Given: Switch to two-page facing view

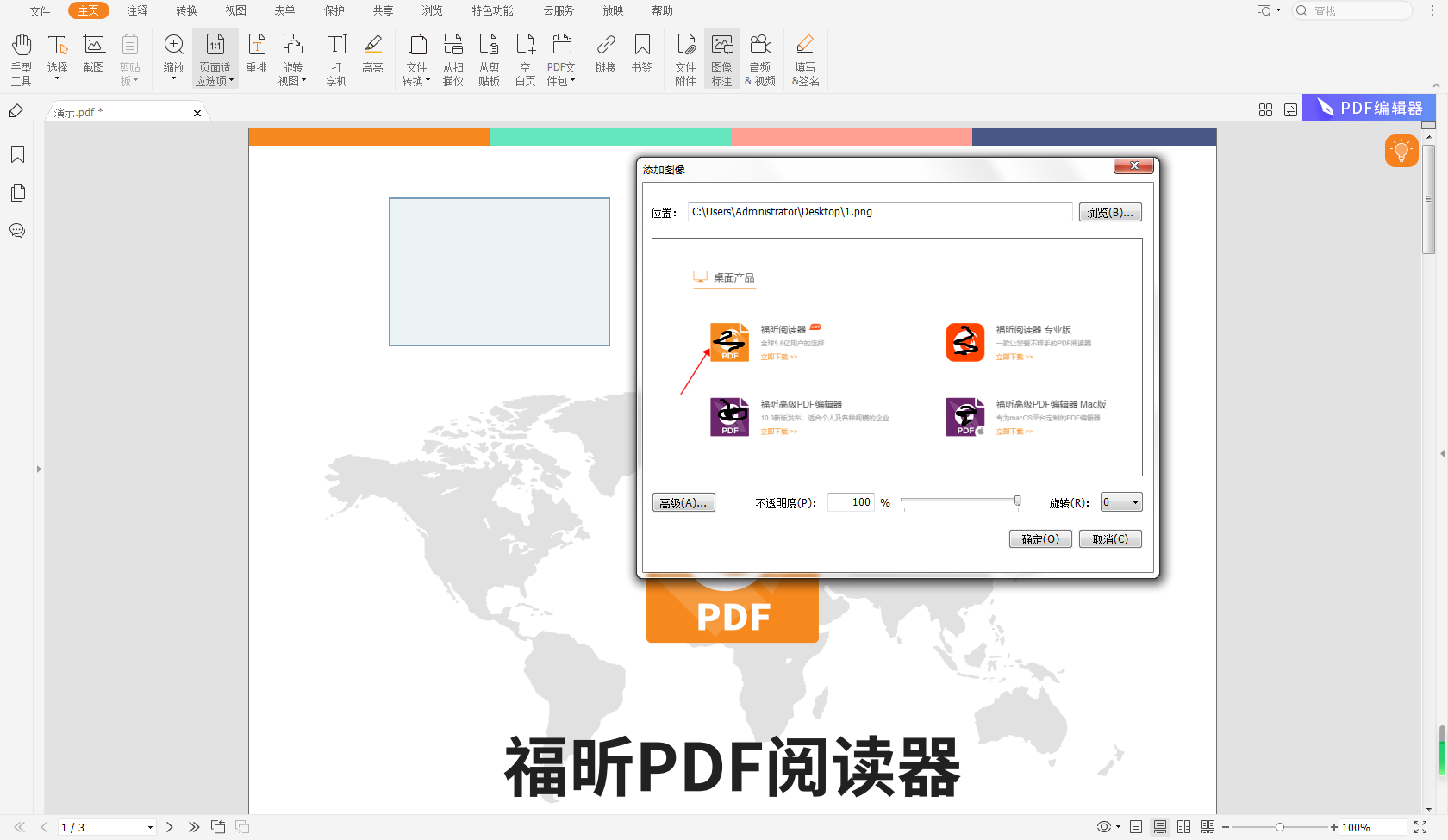Looking at the screenshot, I should click(x=1184, y=827).
